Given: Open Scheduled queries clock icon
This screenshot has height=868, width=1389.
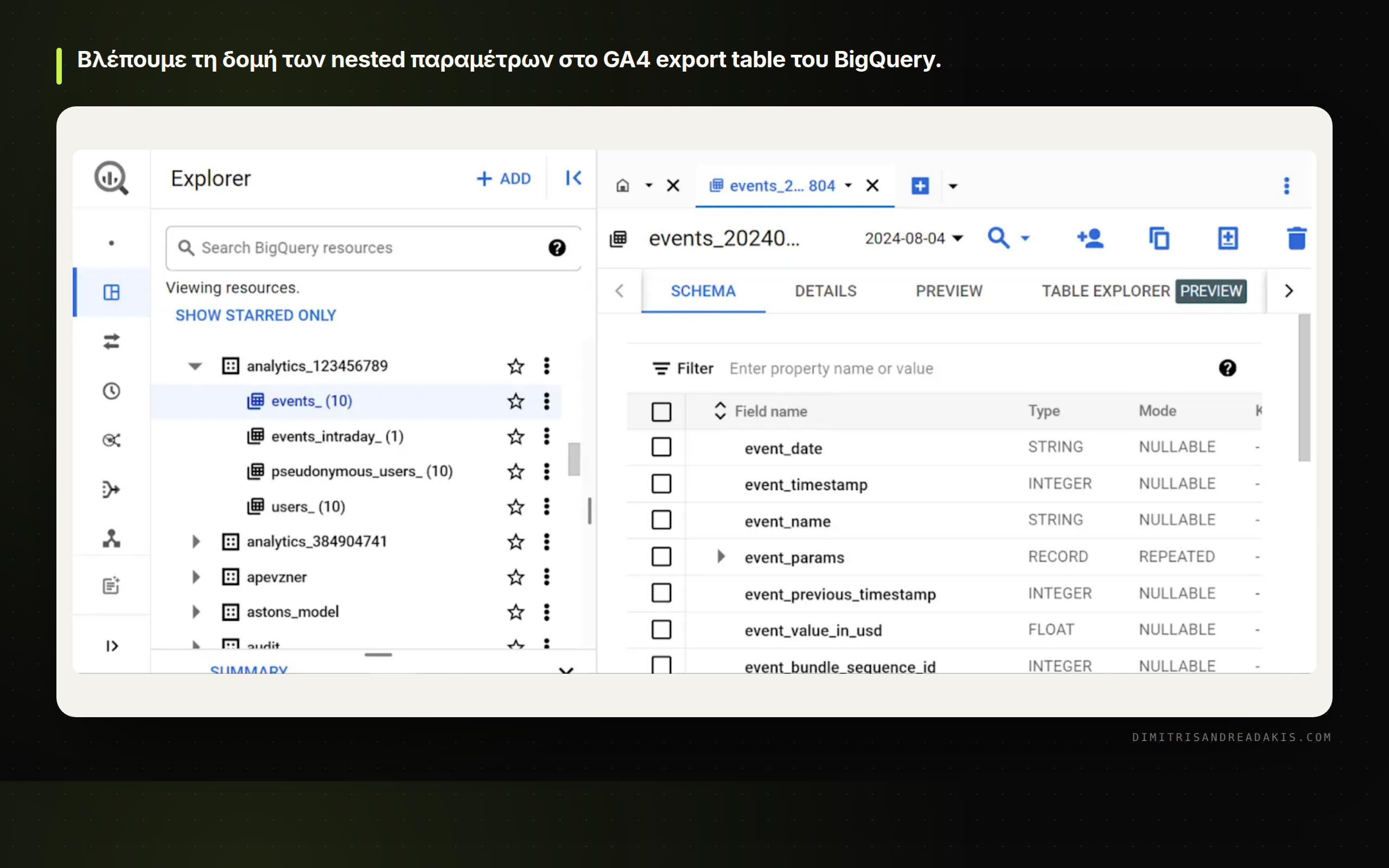Looking at the screenshot, I should [x=111, y=391].
